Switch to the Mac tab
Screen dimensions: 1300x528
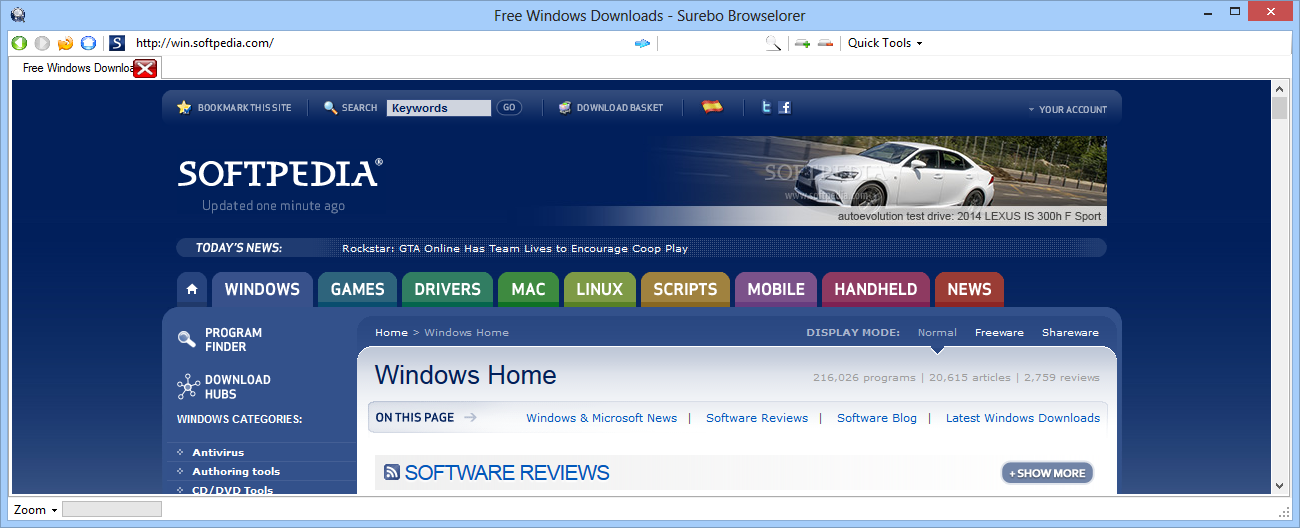[528, 289]
